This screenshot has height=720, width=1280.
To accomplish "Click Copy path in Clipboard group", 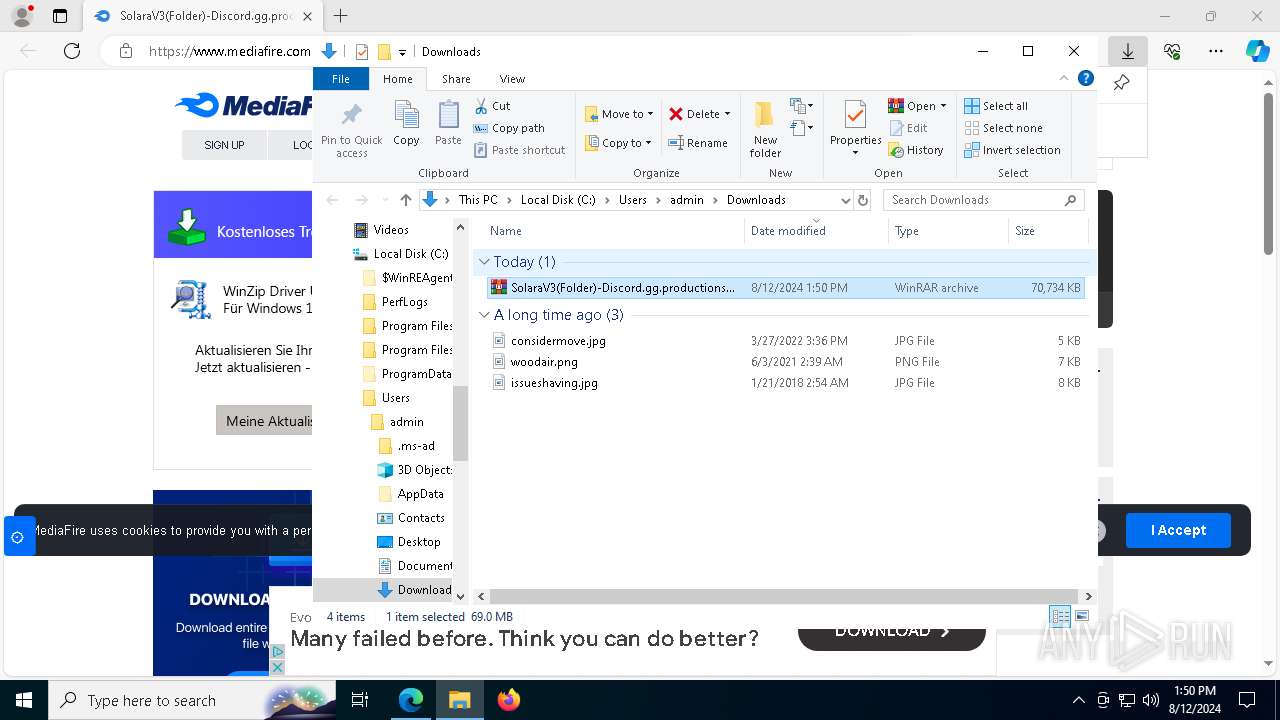I will [509, 128].
